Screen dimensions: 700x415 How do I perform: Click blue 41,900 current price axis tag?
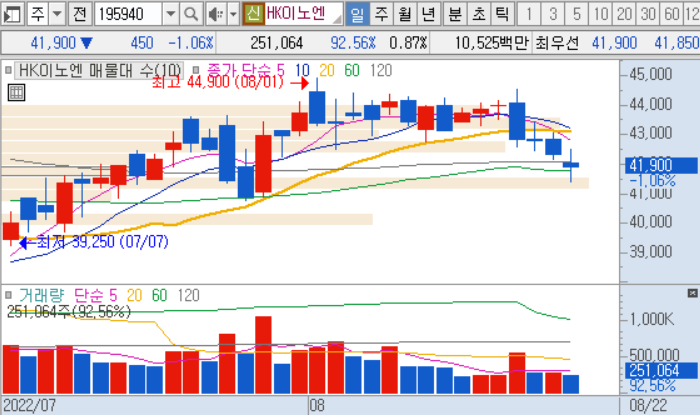tap(661, 166)
